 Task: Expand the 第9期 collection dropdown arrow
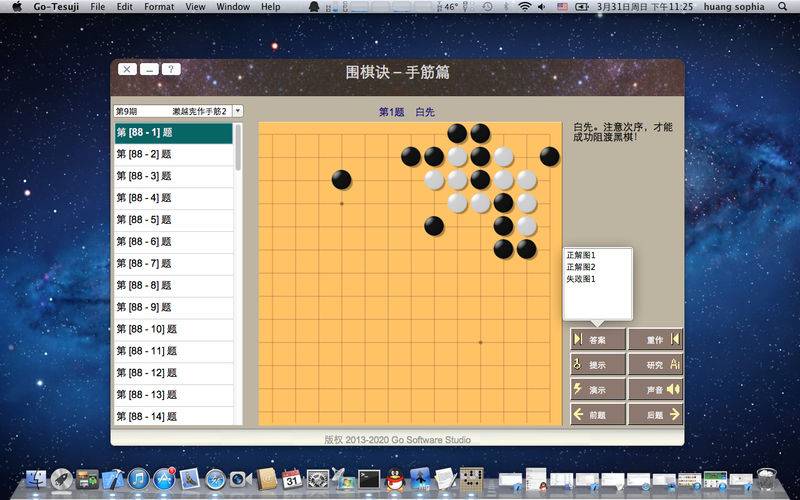[x=238, y=111]
